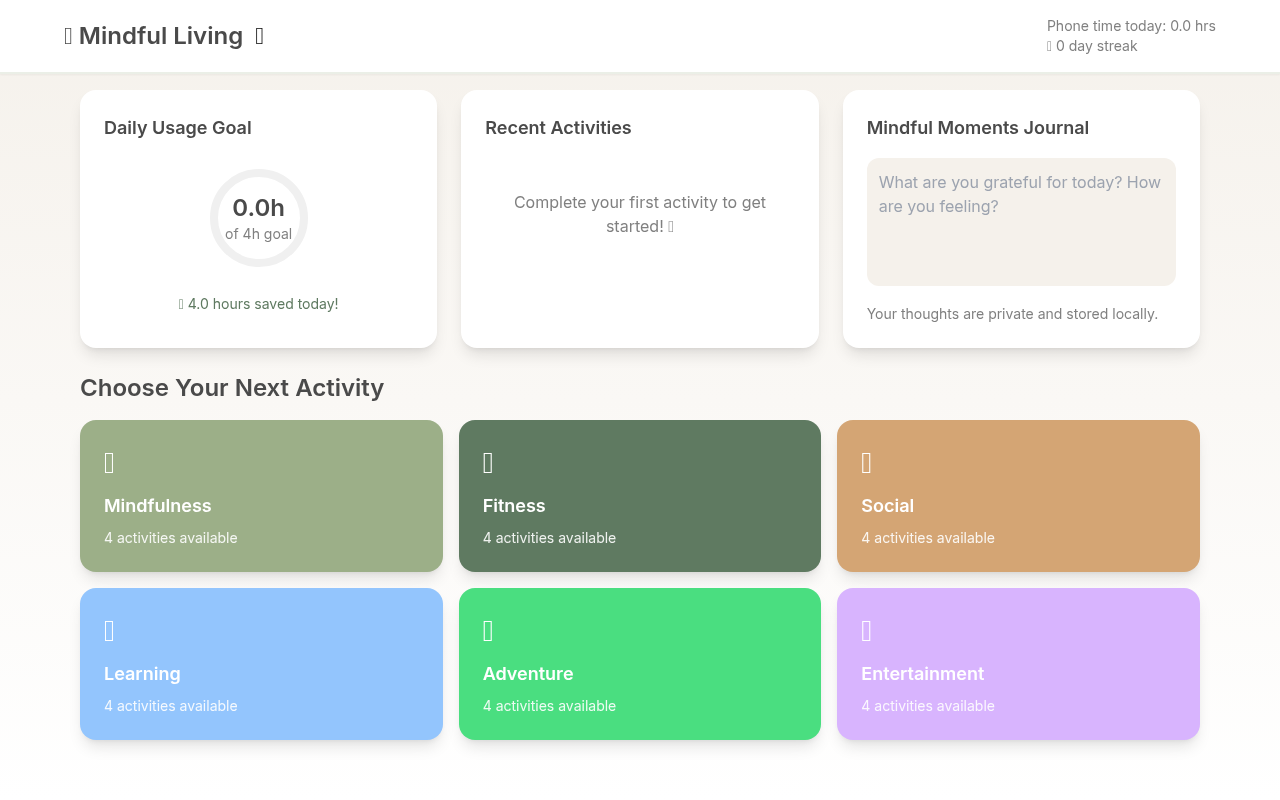Select the Entertainment category icon
Viewport: 1280px width, 800px height.
865,630
